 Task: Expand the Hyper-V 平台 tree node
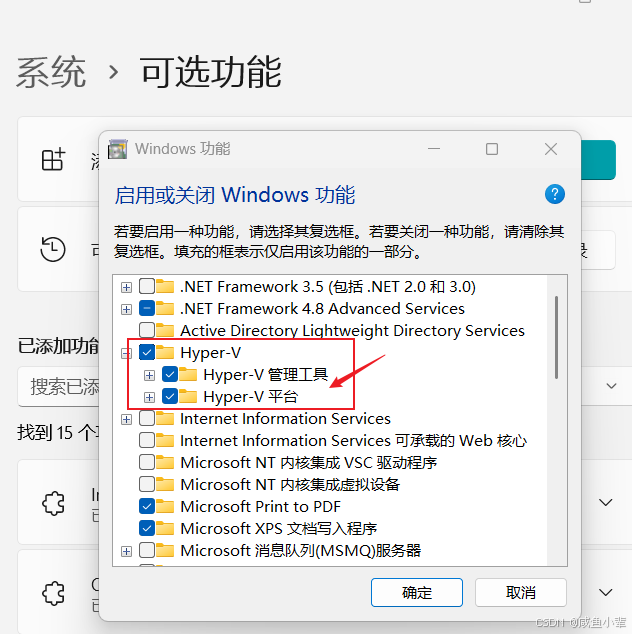pos(149,397)
